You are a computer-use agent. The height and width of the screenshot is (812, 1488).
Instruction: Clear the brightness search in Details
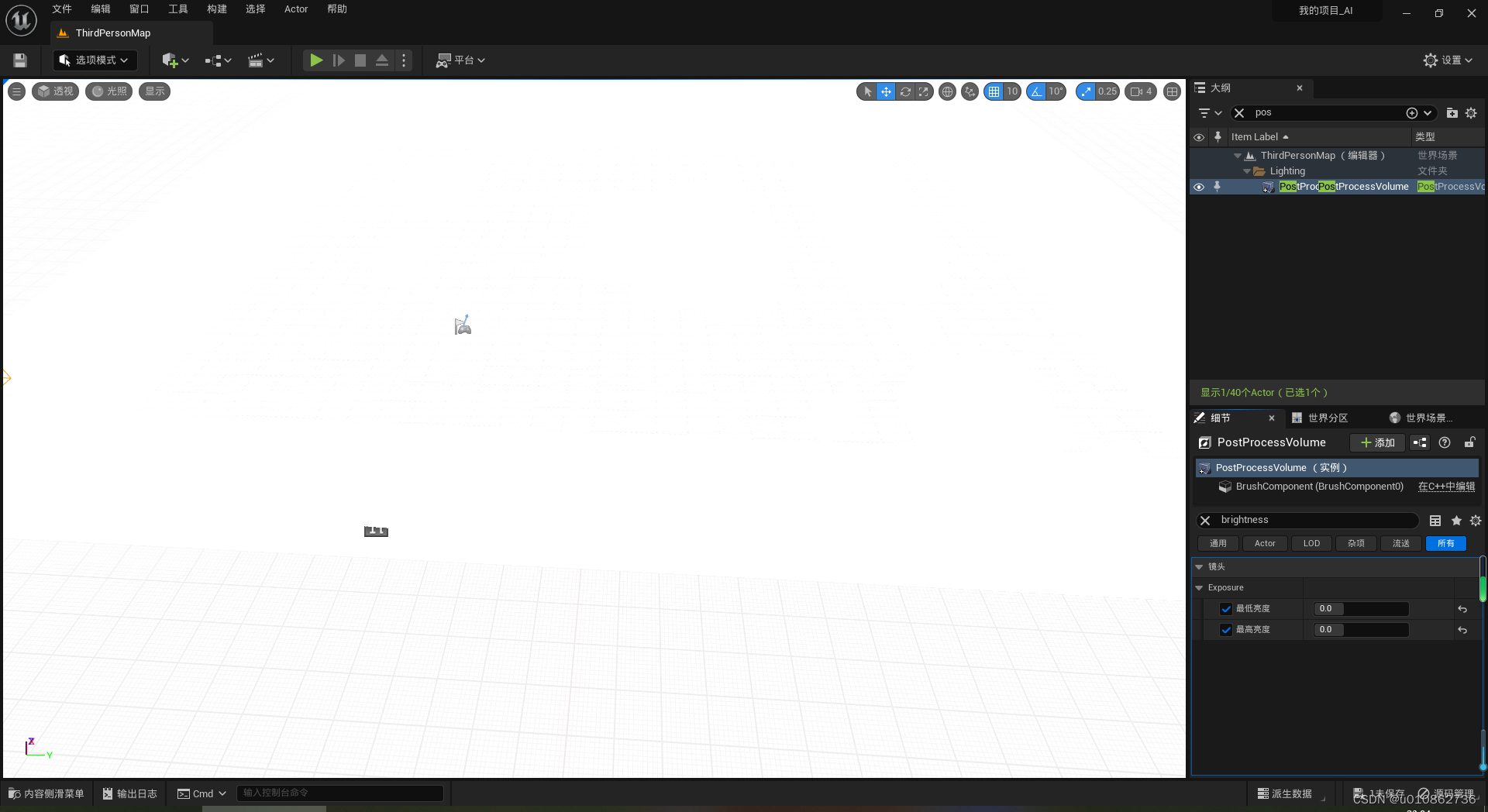[1205, 521]
